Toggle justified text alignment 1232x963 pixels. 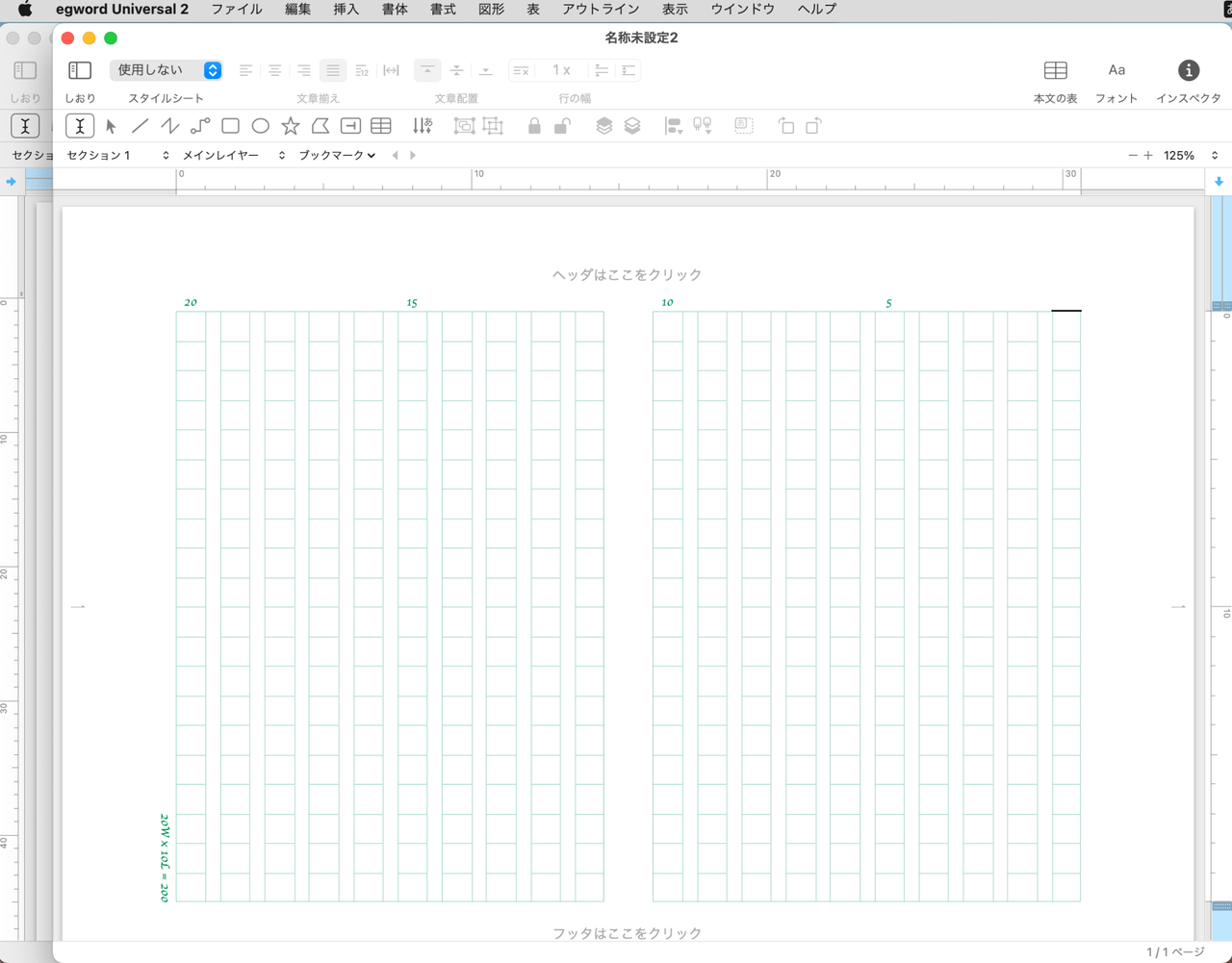coord(333,70)
